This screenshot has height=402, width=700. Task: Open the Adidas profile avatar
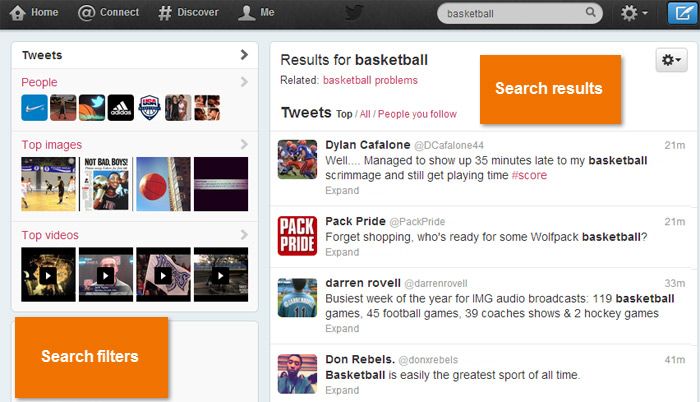pos(121,108)
